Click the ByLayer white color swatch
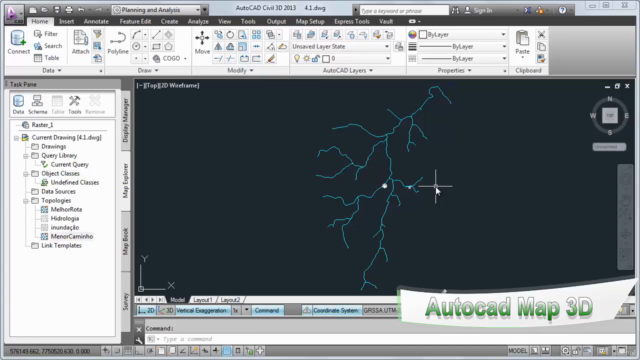The height and width of the screenshot is (360, 640). click(423, 35)
